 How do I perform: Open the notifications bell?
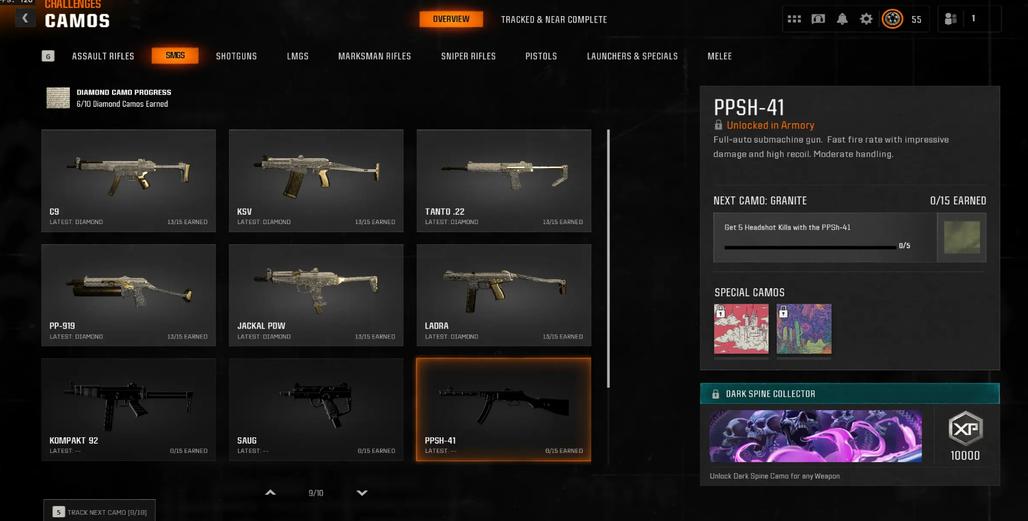842,19
